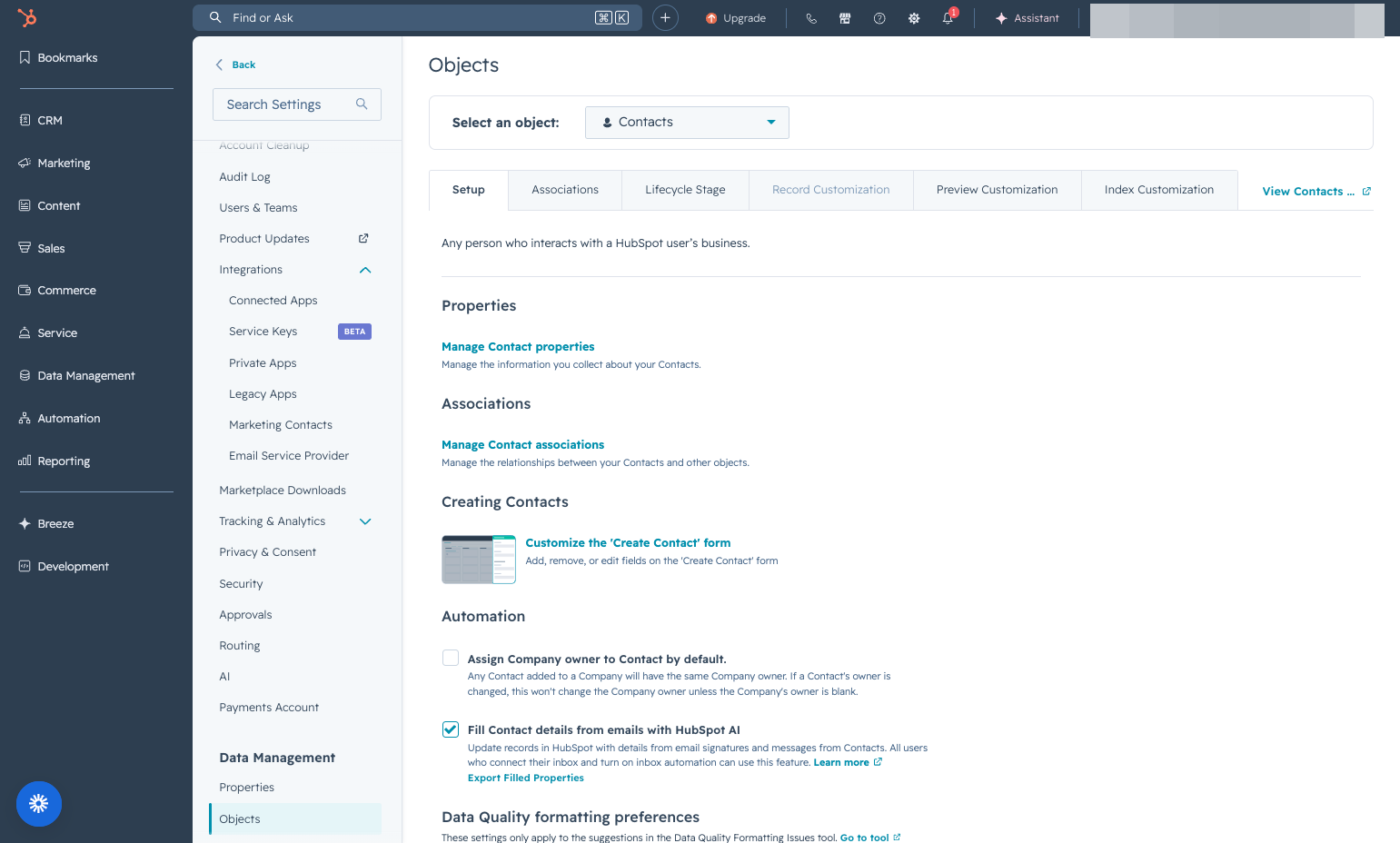The width and height of the screenshot is (1400, 843).
Task: Focus the Find or Ask search bar
Action: (418, 17)
